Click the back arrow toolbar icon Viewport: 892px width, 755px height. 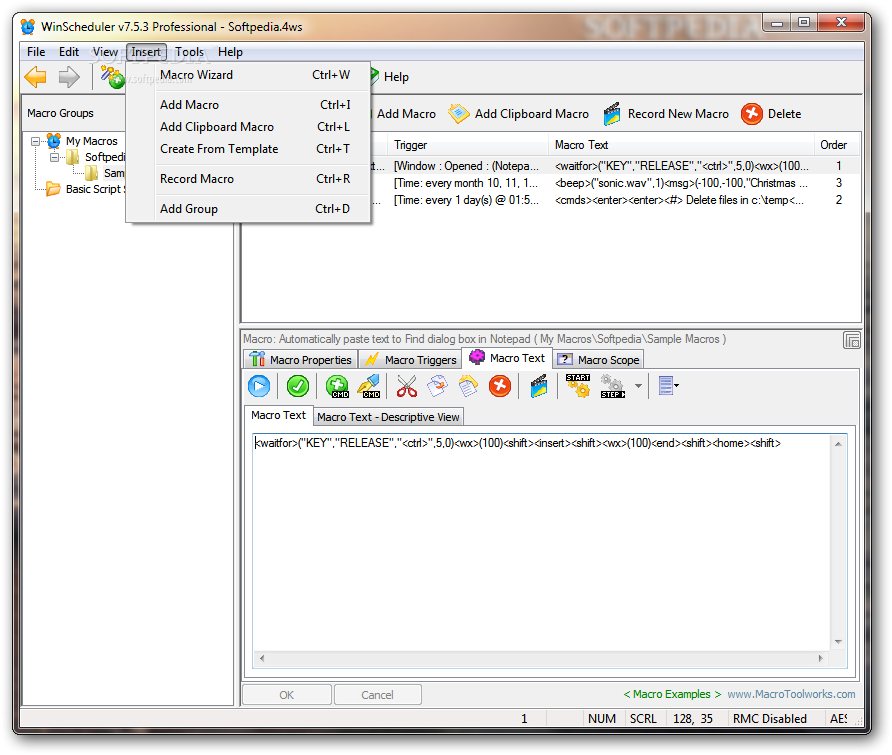pos(35,77)
